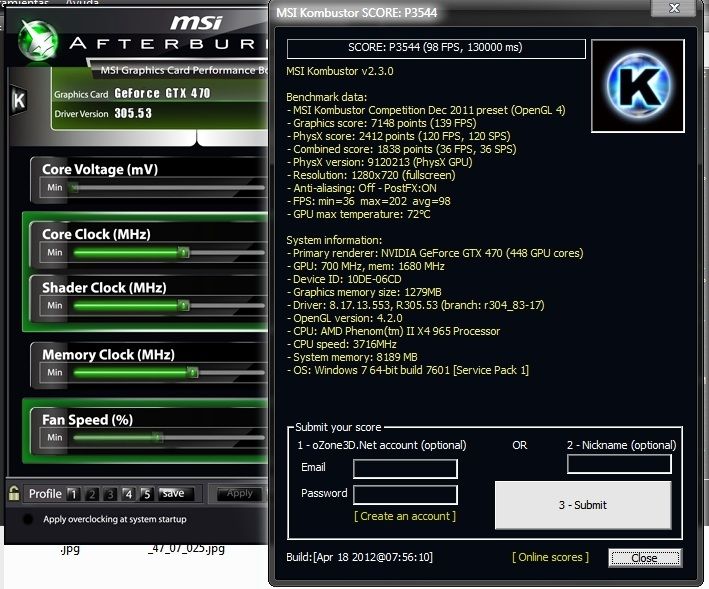Focus the Password input field
Screen dimensions: 709x589
405,495
